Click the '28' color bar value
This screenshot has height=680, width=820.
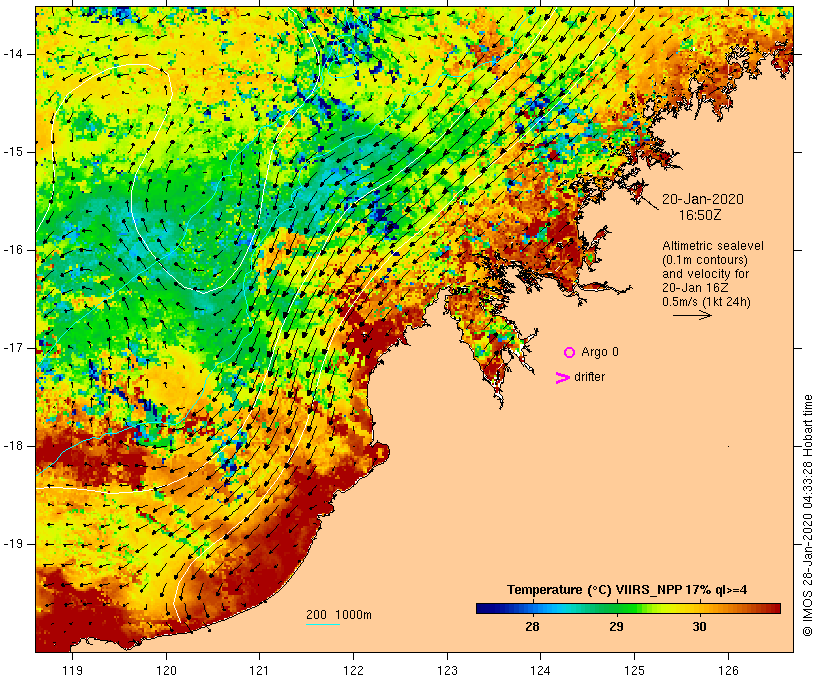click(x=532, y=626)
